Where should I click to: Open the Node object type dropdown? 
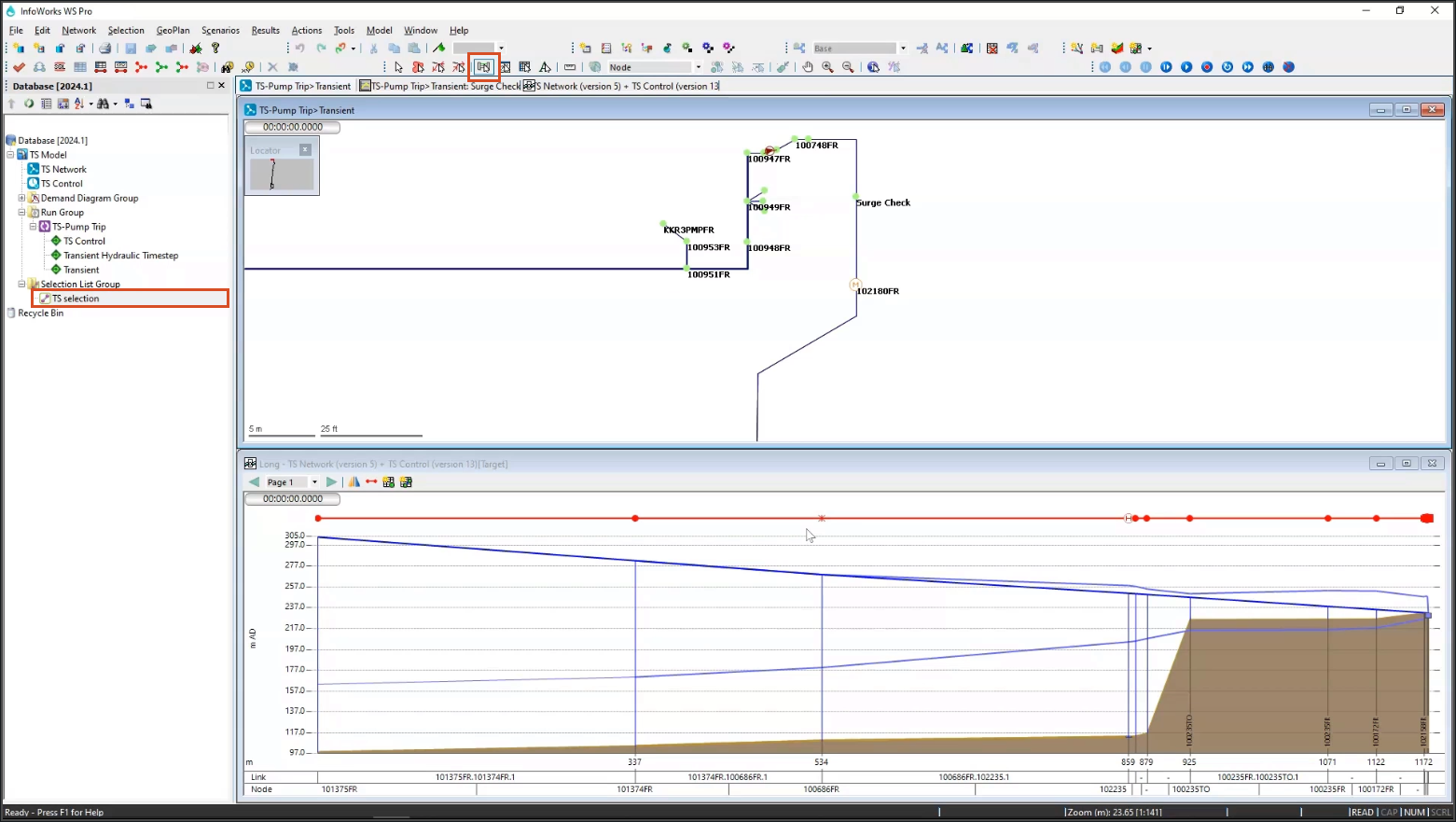[699, 67]
